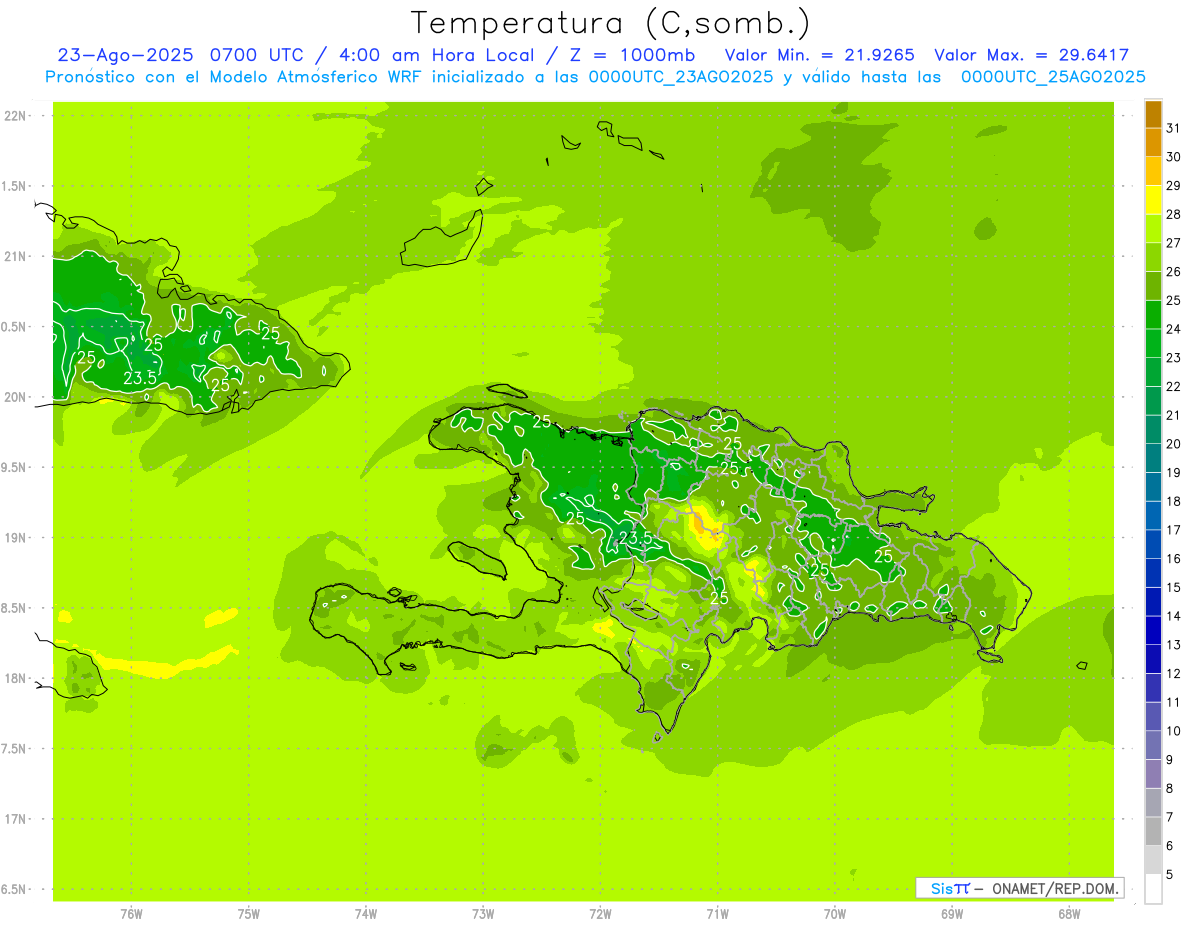Click the "72W" longitude axis label
The image size is (1200, 927).
tap(600, 913)
